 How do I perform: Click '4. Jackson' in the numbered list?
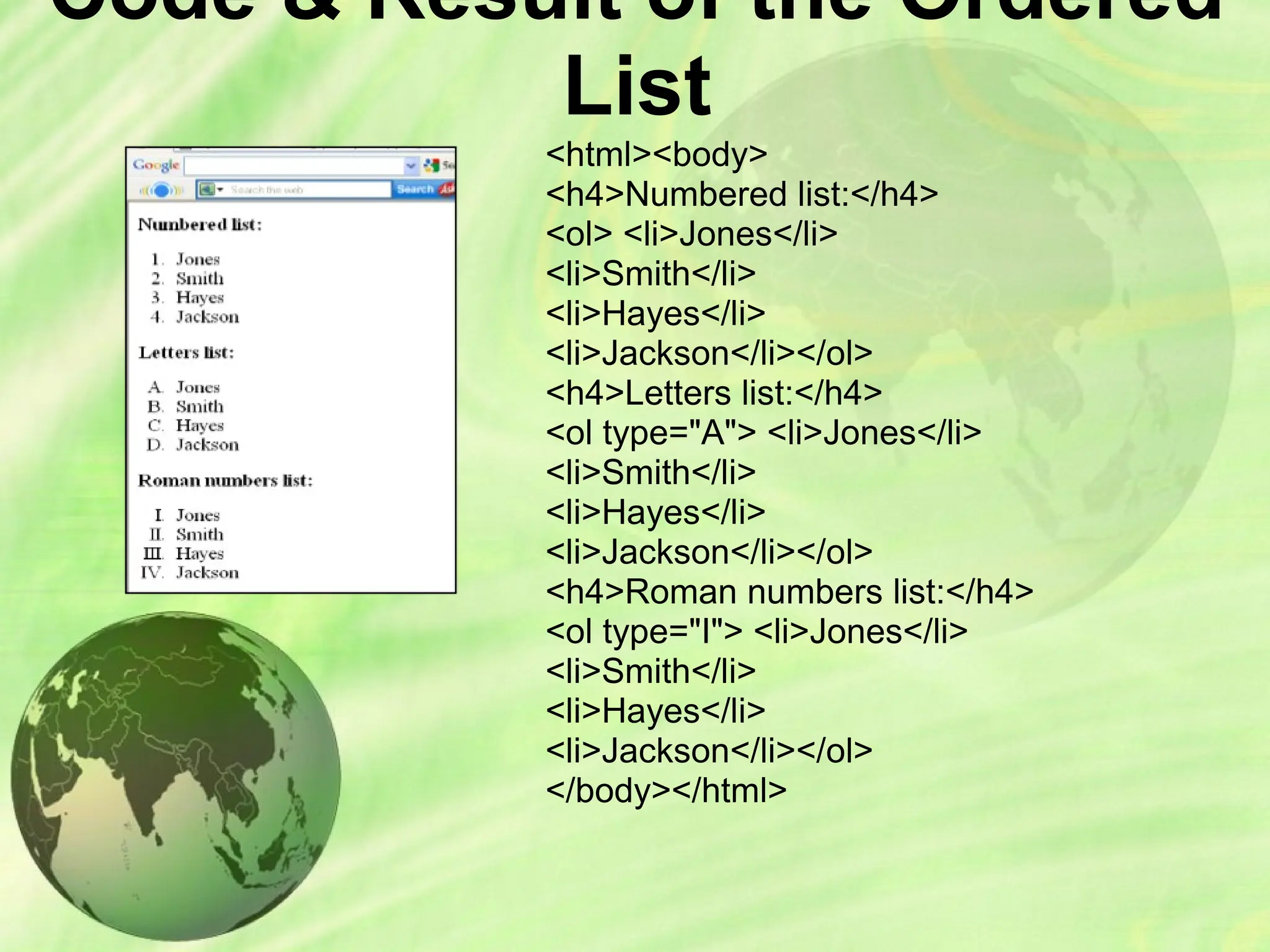pos(195,317)
